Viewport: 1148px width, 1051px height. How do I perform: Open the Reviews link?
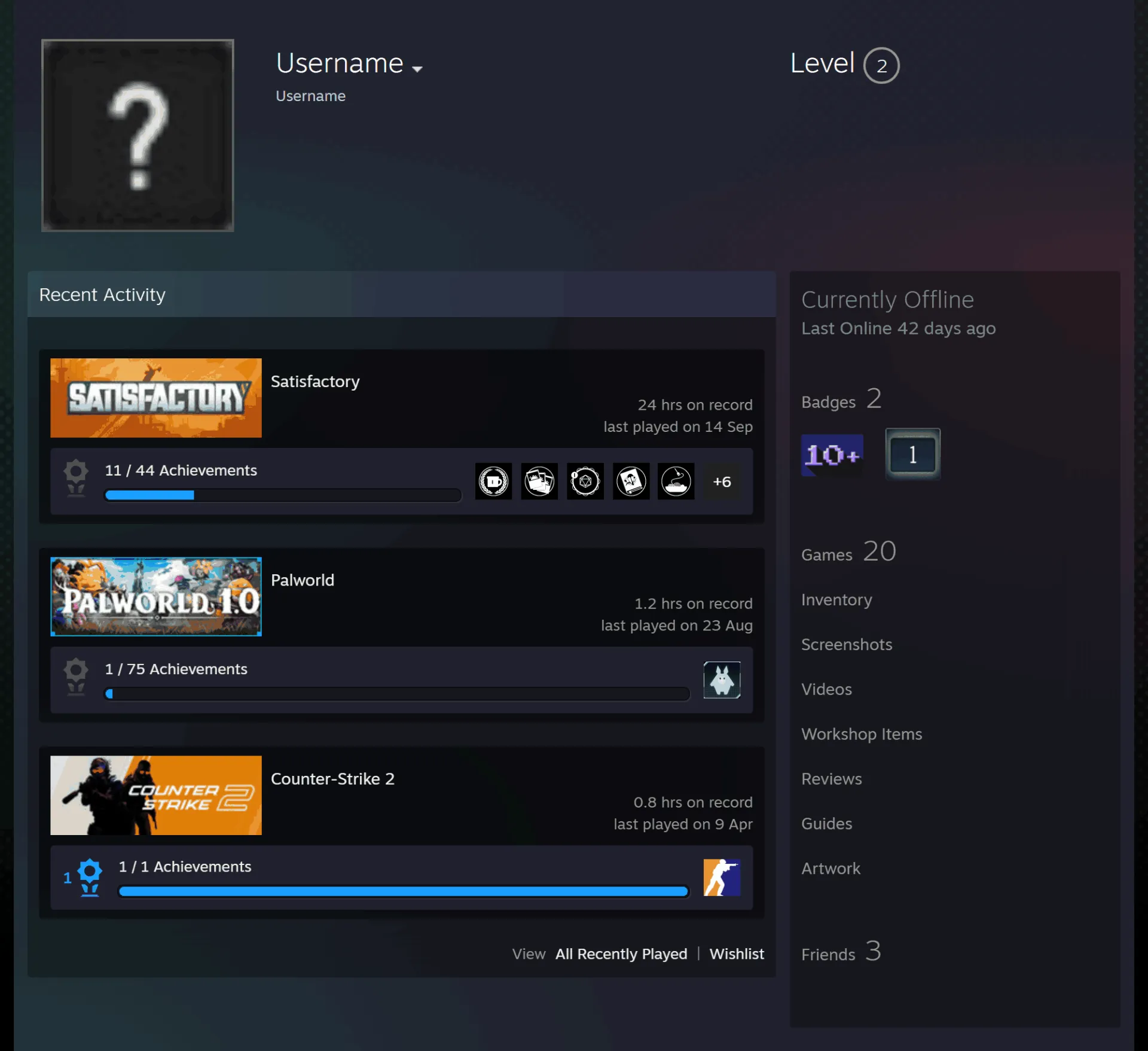(832, 779)
